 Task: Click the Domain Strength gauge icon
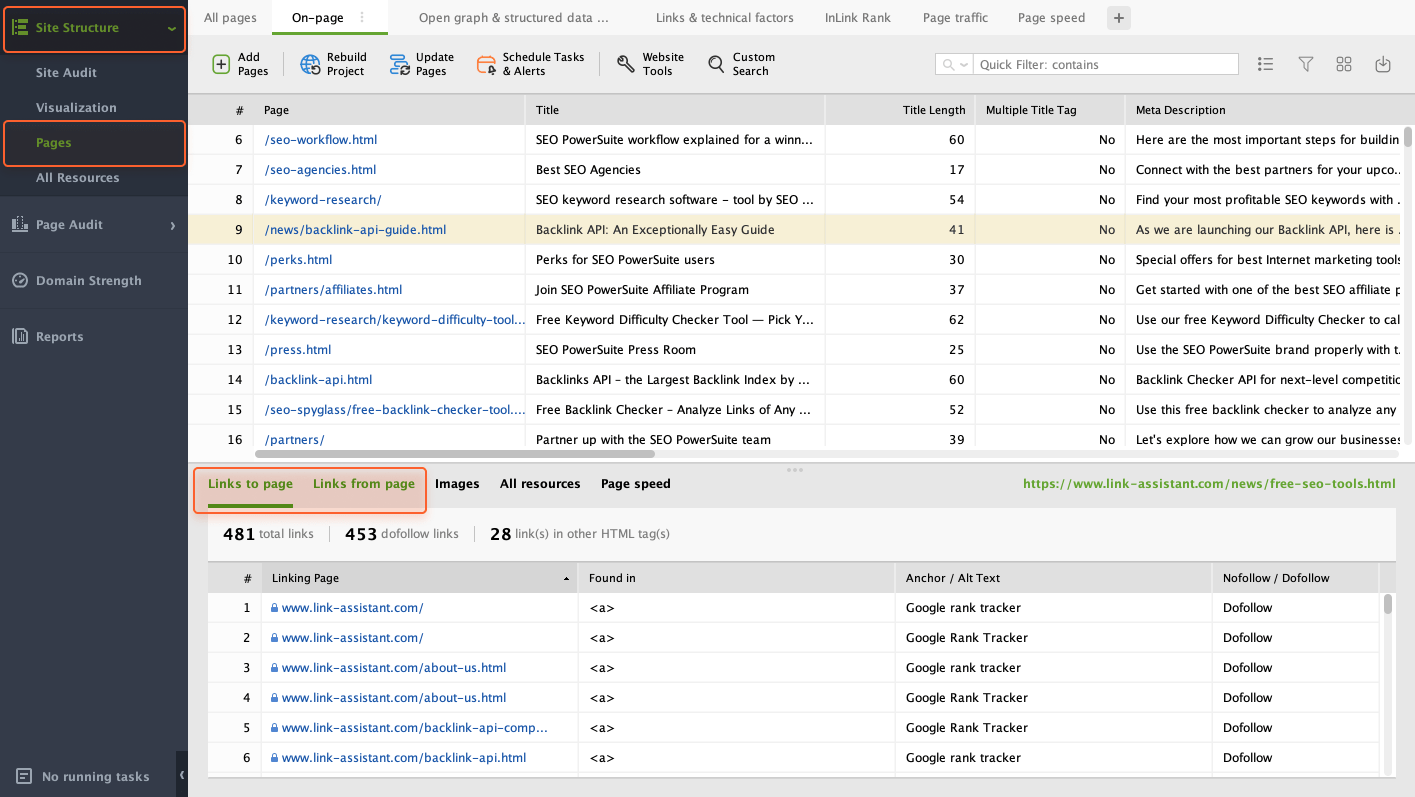point(20,280)
